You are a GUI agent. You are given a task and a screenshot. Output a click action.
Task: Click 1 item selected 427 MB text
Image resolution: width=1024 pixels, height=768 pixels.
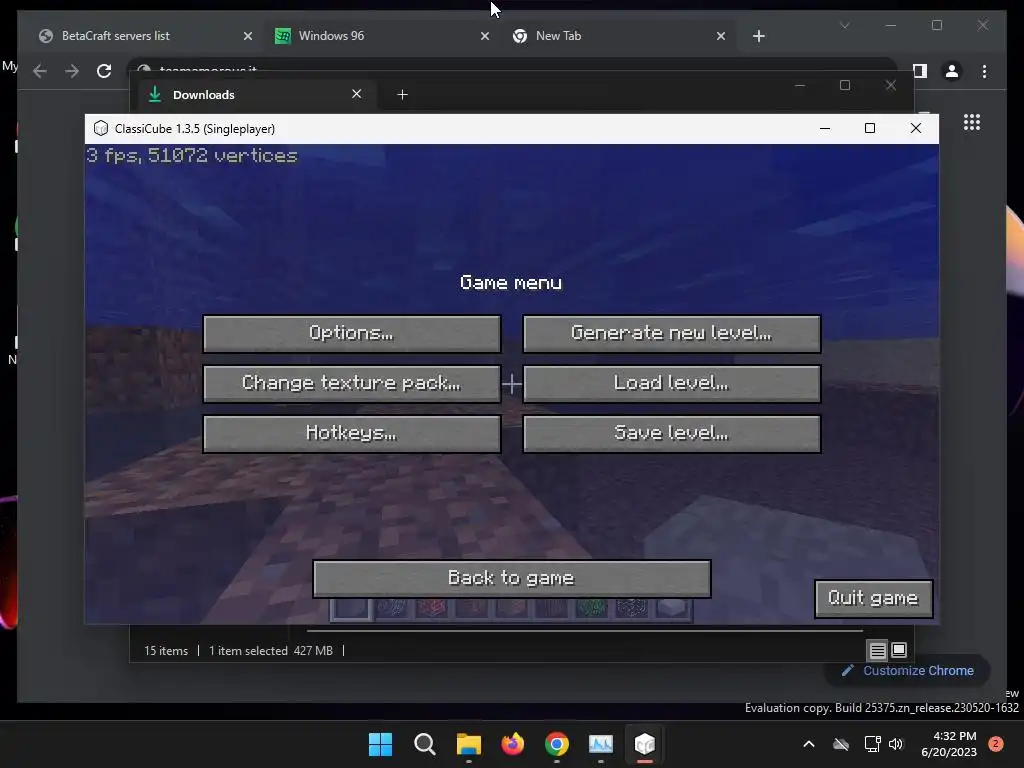[x=271, y=651]
